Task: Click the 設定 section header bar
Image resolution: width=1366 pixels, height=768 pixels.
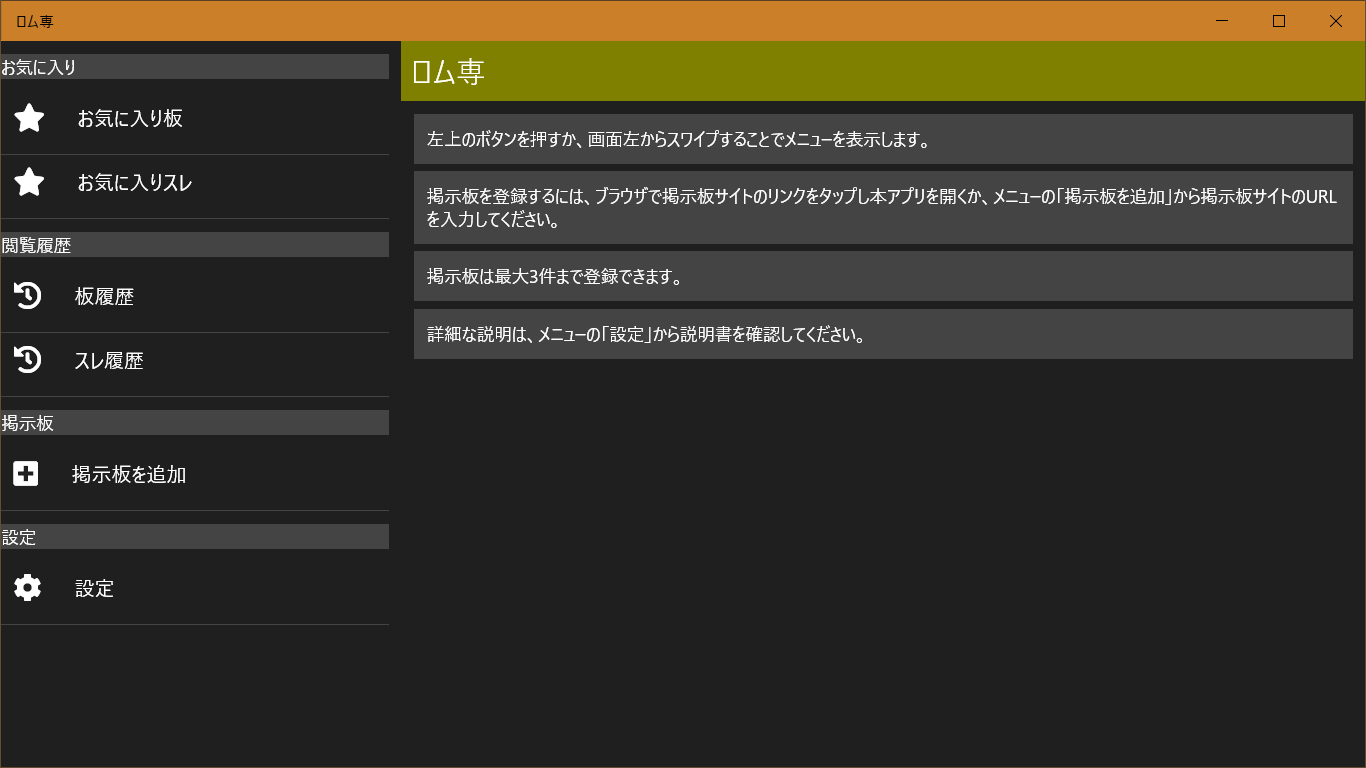Action: (x=195, y=536)
